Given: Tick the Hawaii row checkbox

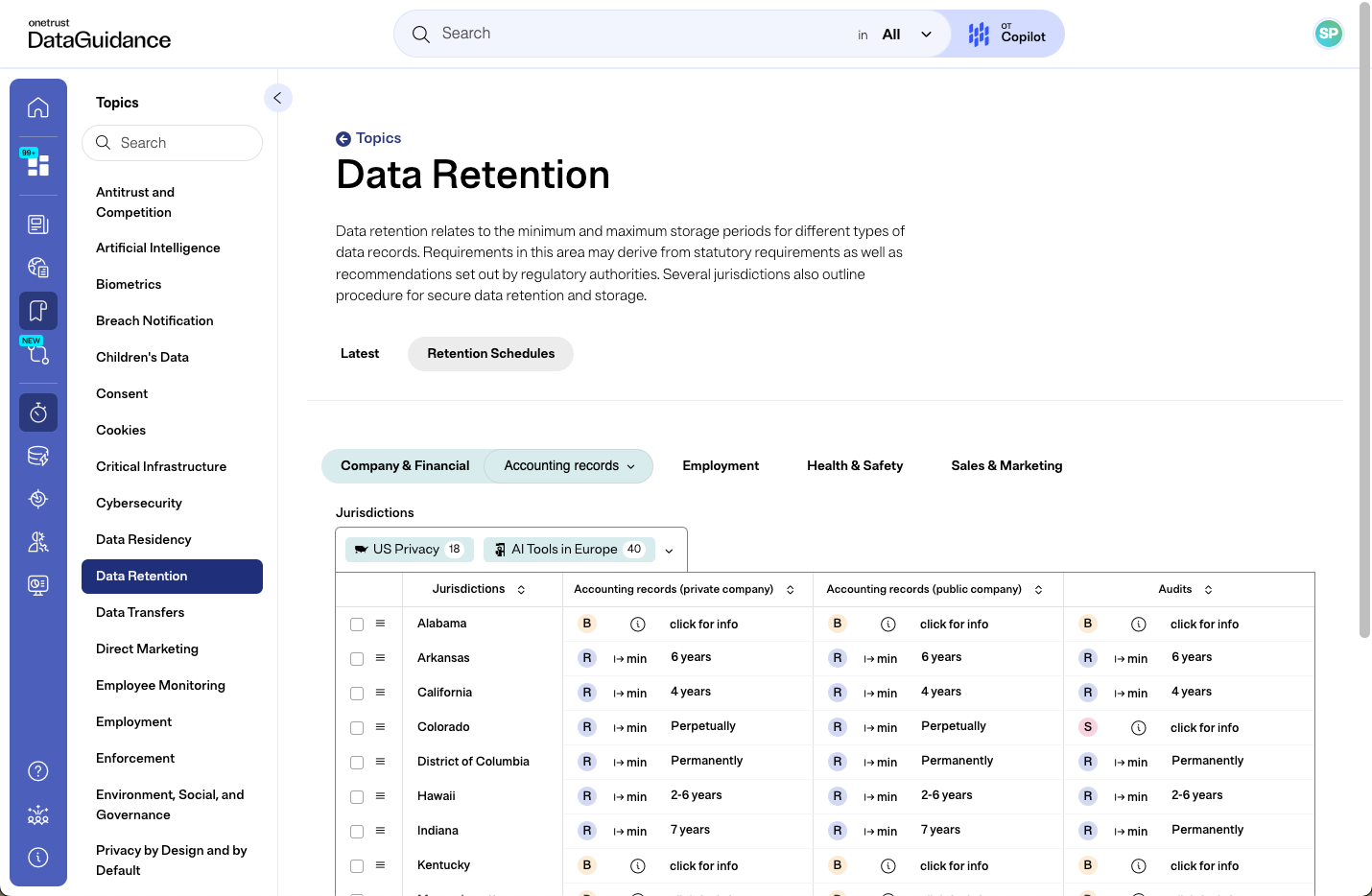Looking at the screenshot, I should tap(357, 797).
